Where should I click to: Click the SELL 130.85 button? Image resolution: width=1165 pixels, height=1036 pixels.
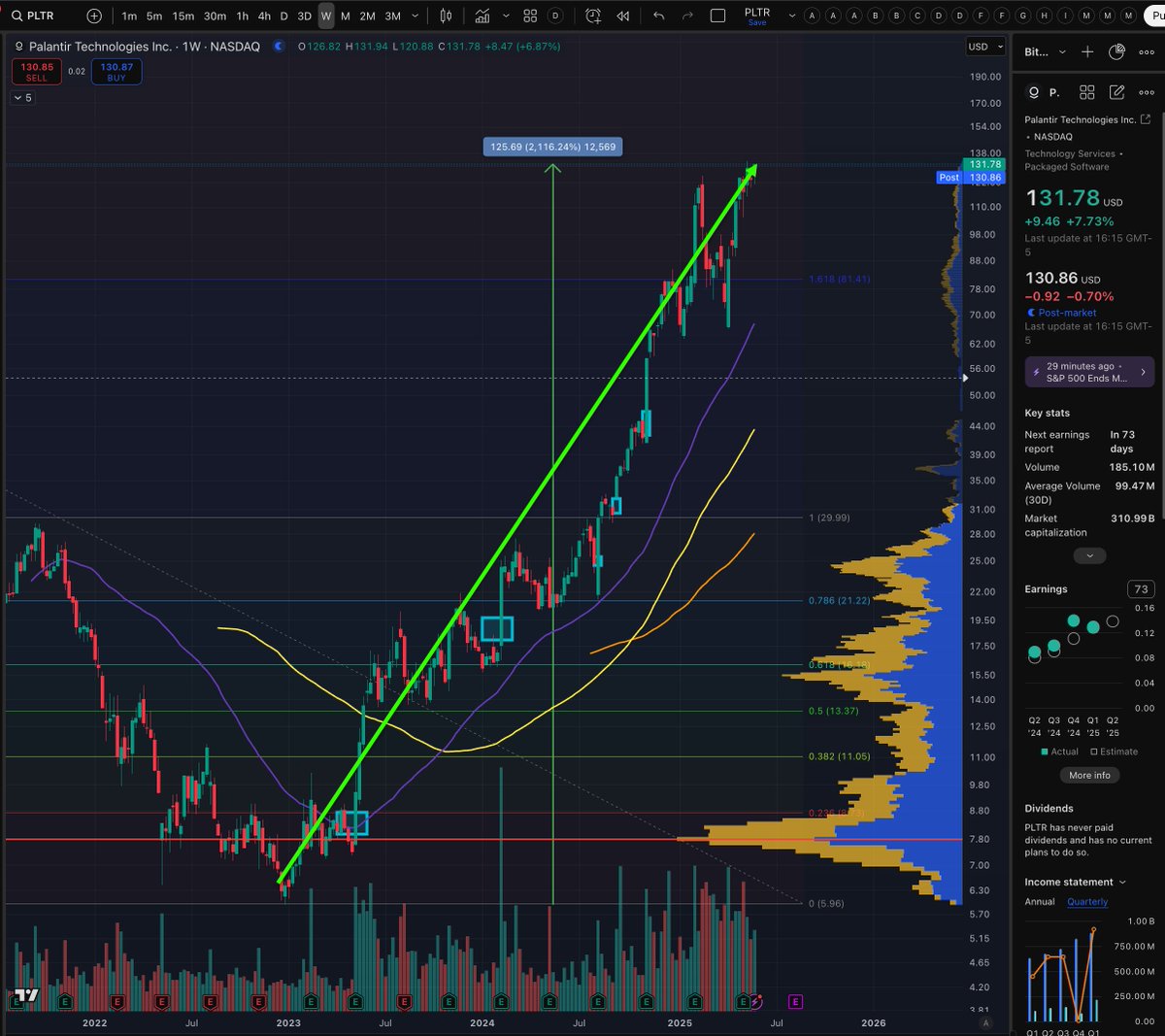point(37,72)
